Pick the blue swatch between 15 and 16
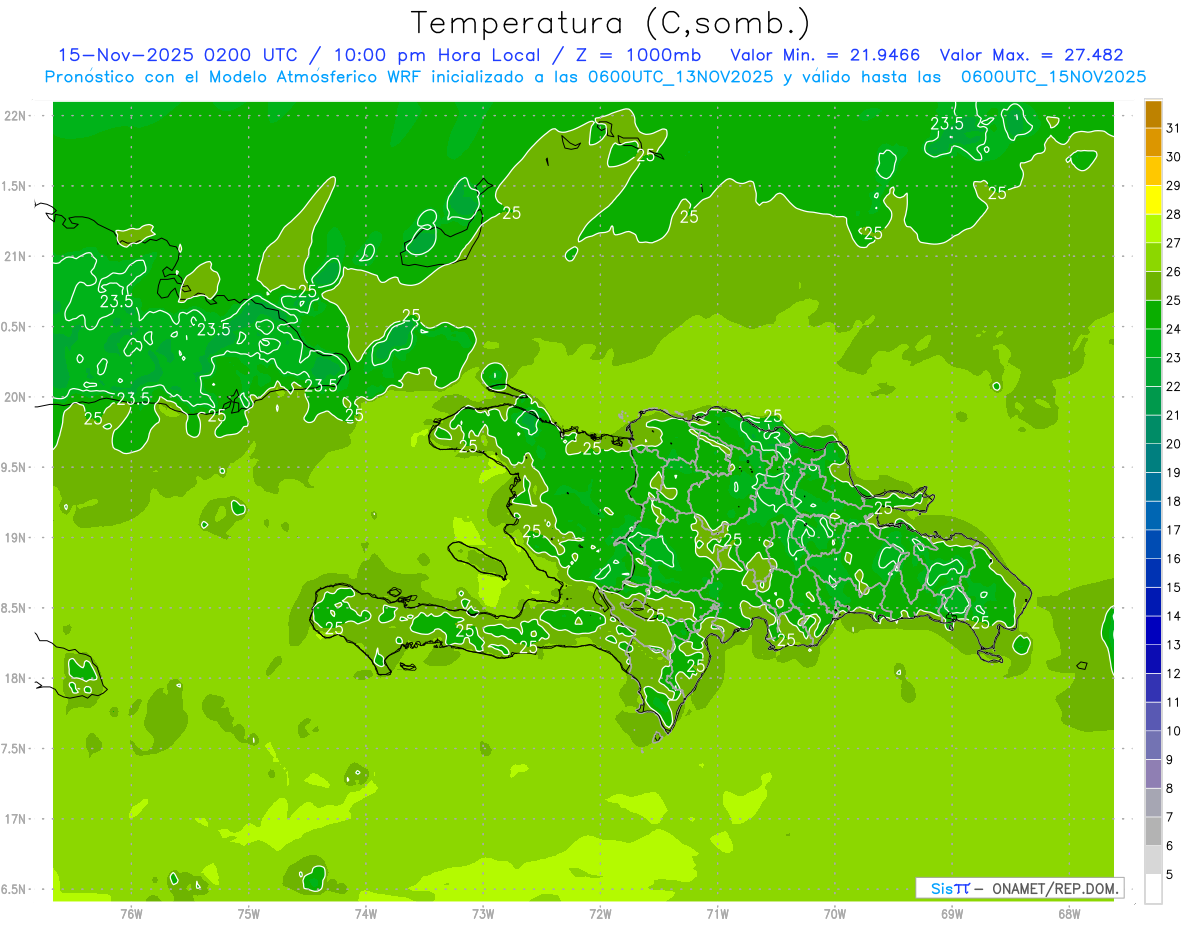This screenshot has width=1200, height=927. (1153, 573)
